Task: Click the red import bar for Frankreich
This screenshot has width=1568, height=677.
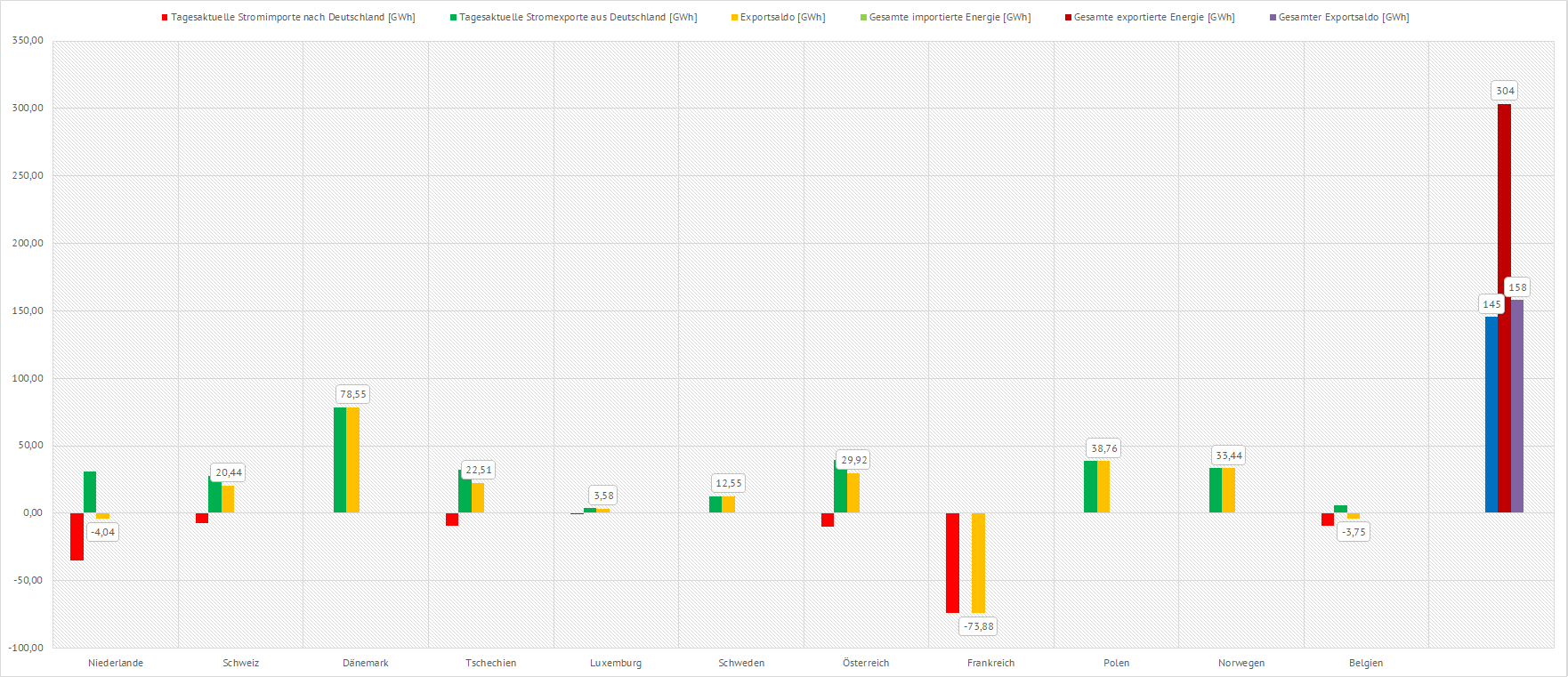Action: [952, 562]
